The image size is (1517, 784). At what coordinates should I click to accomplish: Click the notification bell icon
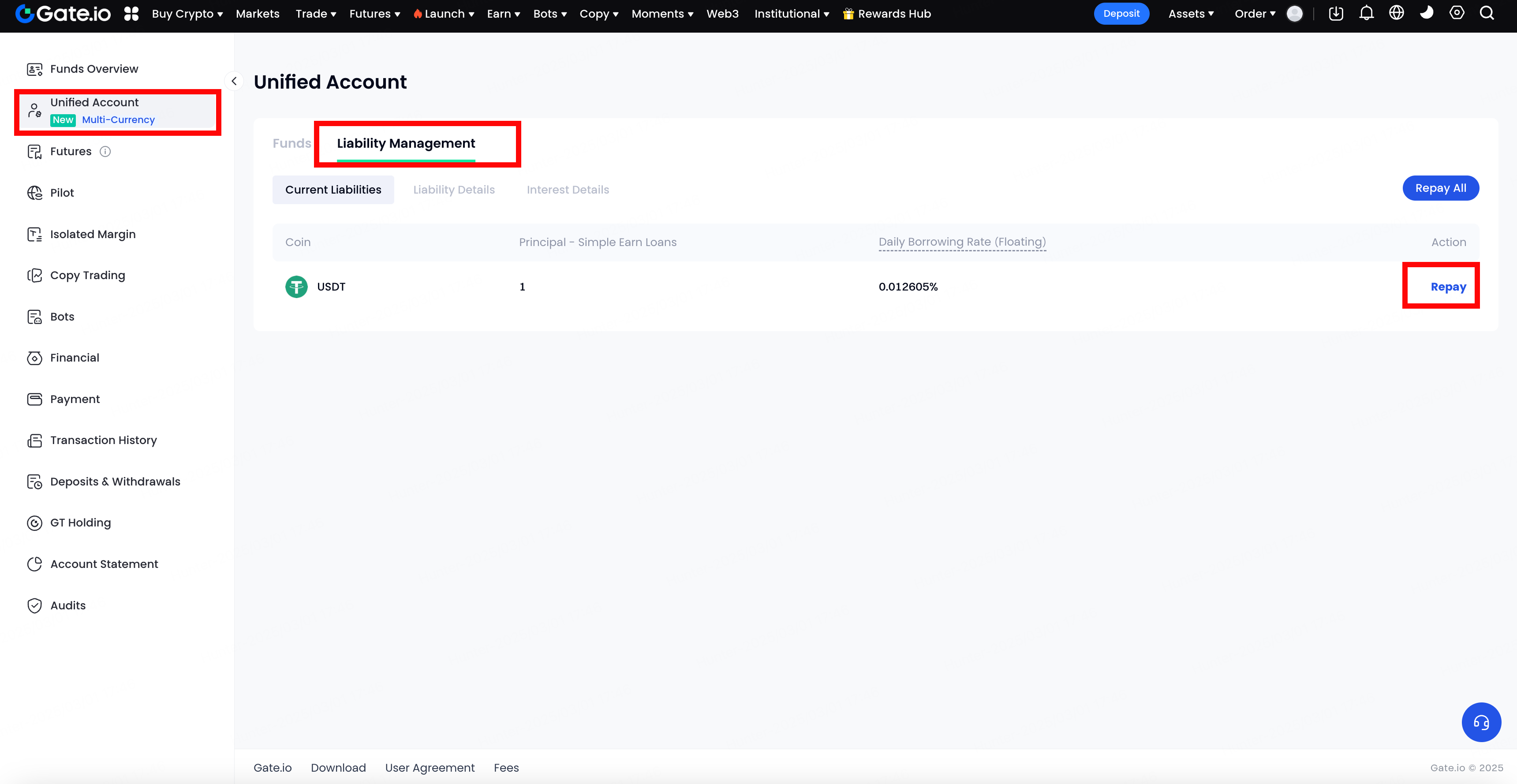click(1366, 13)
